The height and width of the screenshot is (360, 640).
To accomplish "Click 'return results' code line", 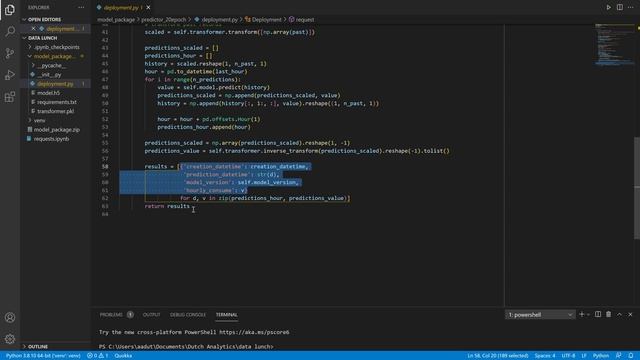I will coord(167,206).
